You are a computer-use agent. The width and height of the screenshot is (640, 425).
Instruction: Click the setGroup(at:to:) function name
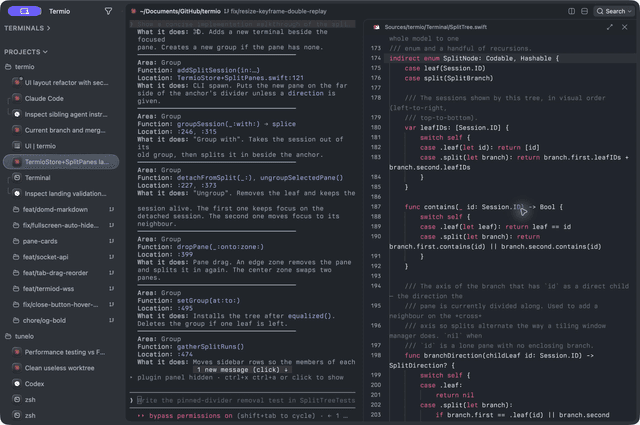click(208, 301)
